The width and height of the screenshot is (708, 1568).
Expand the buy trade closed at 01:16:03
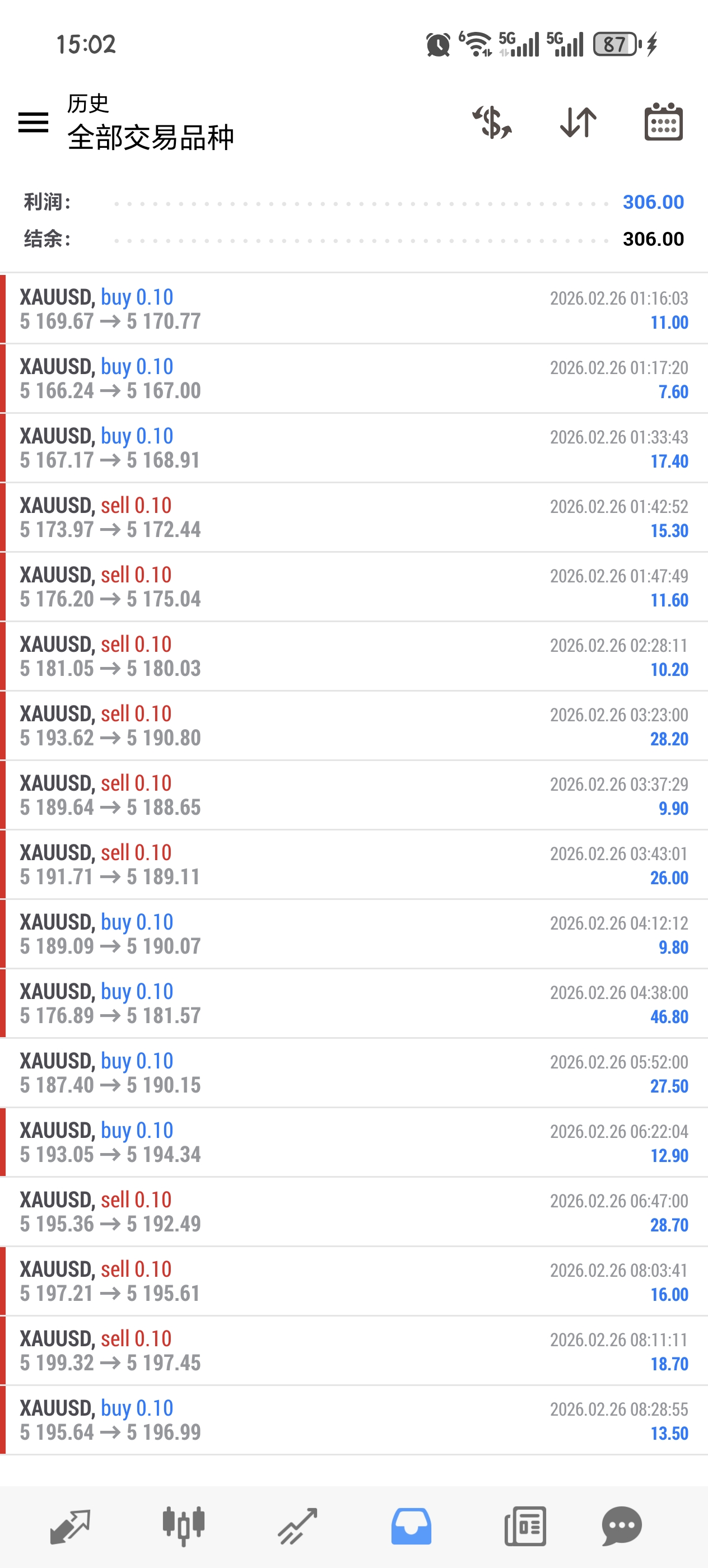pos(353,309)
